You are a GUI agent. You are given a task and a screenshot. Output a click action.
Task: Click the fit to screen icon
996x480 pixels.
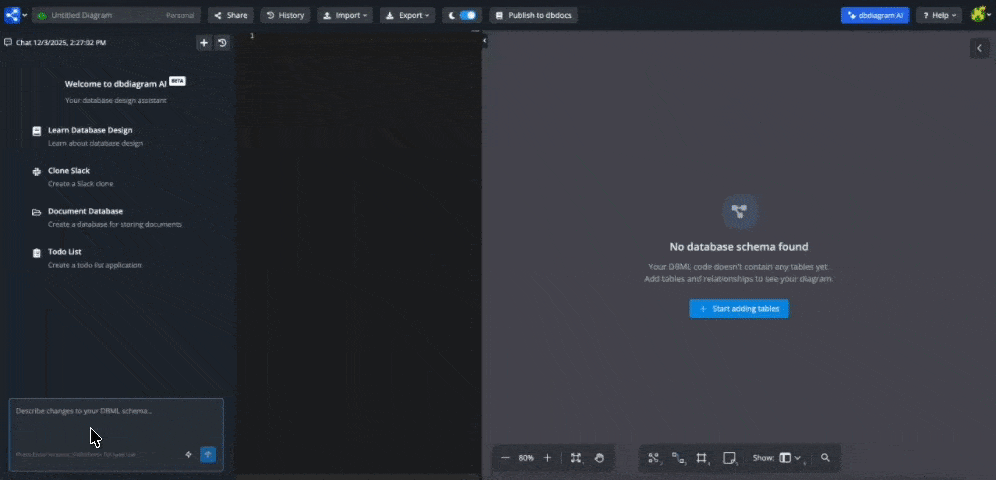[575, 458]
